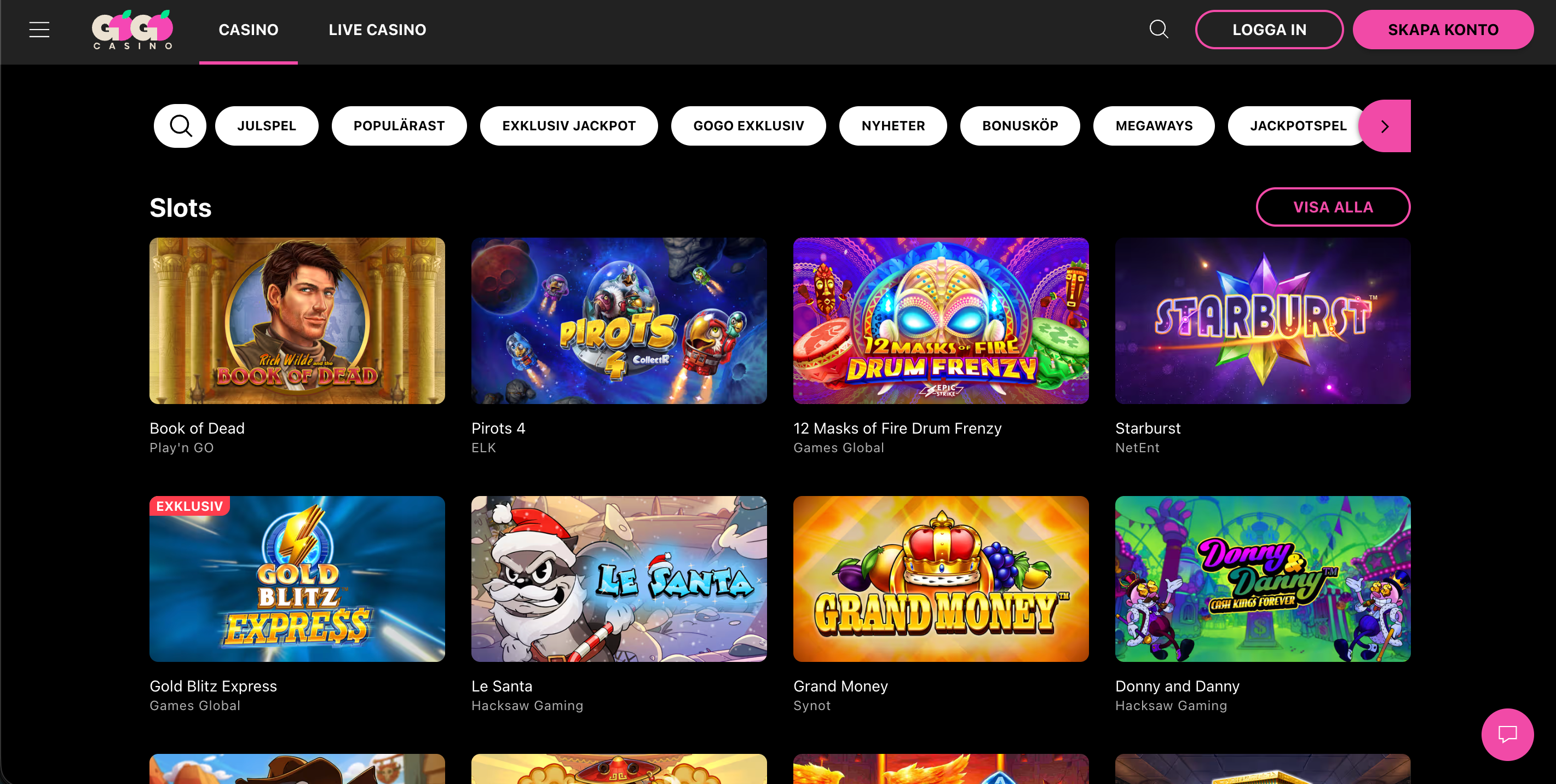Toggle the BONUSKÖP filter on

click(x=1019, y=125)
